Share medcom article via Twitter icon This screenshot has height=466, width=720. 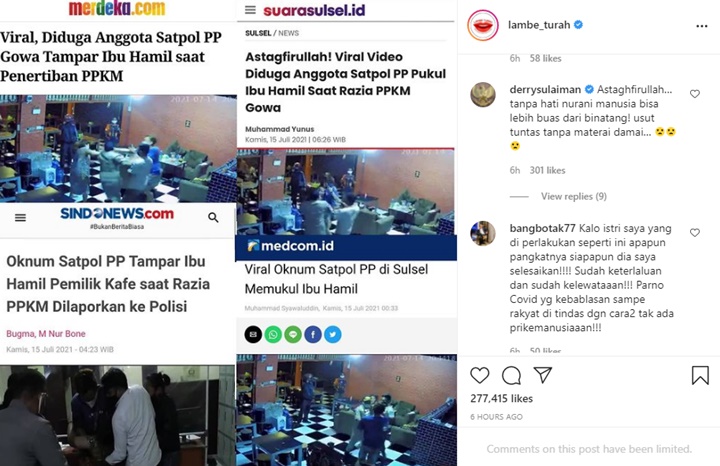(332, 335)
